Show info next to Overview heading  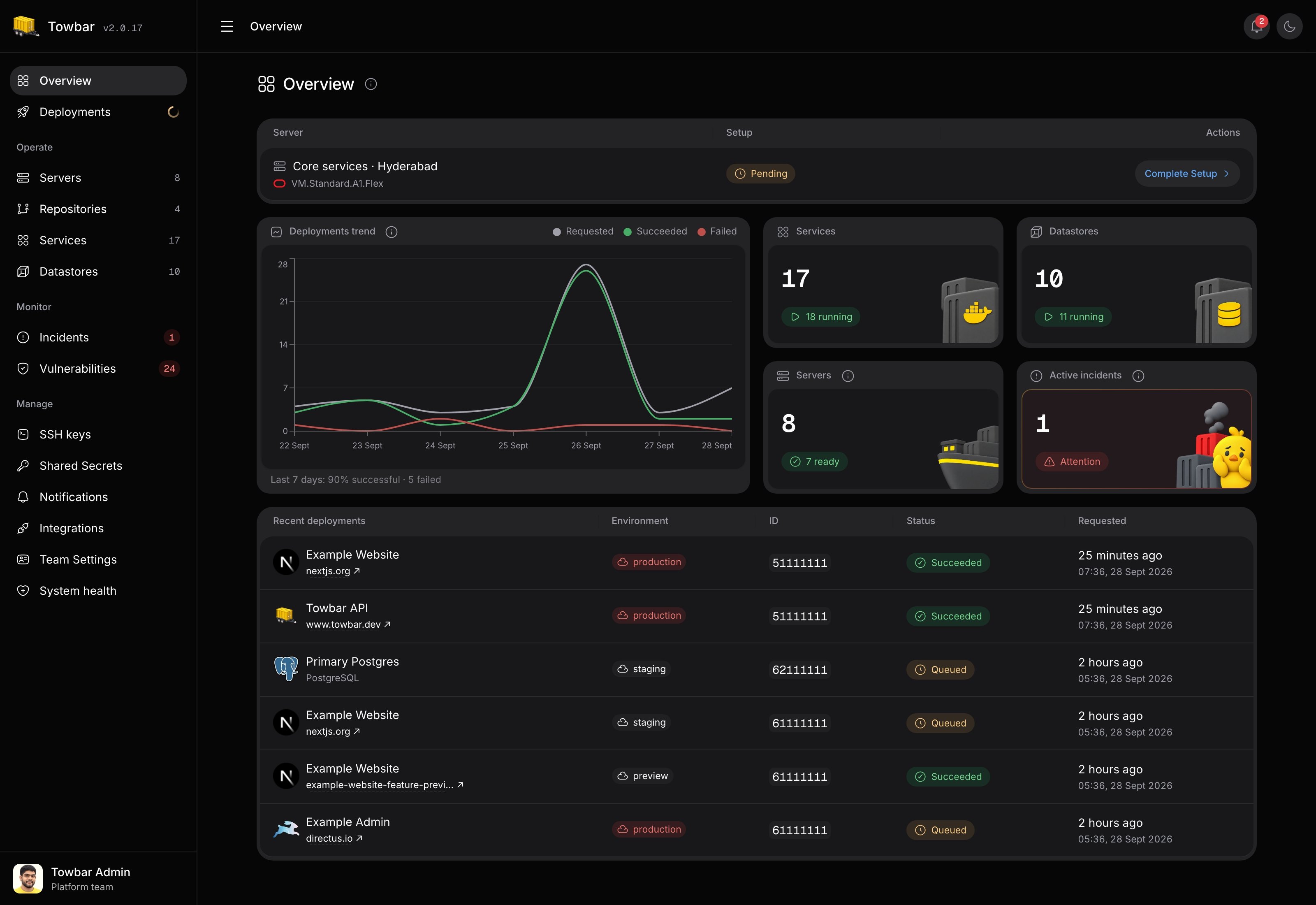click(x=371, y=84)
